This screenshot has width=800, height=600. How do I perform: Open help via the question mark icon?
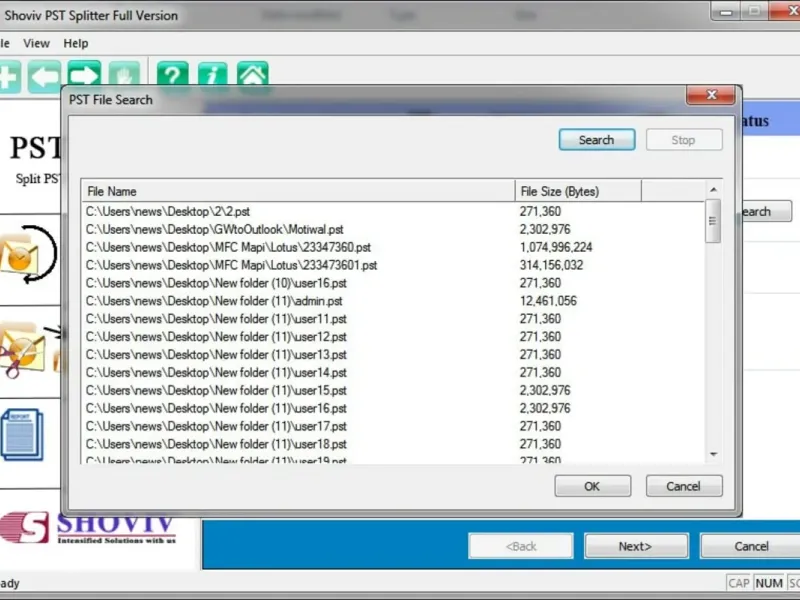coord(172,75)
